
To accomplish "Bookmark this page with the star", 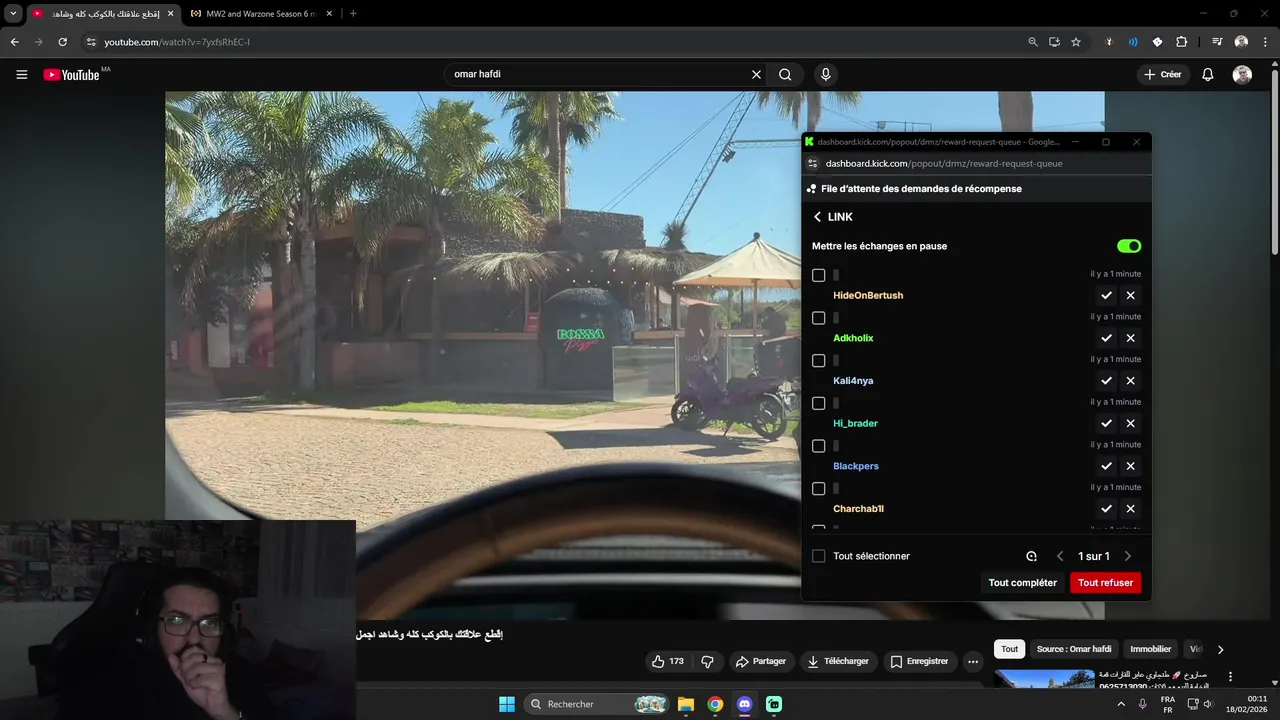I will pos(1076,42).
